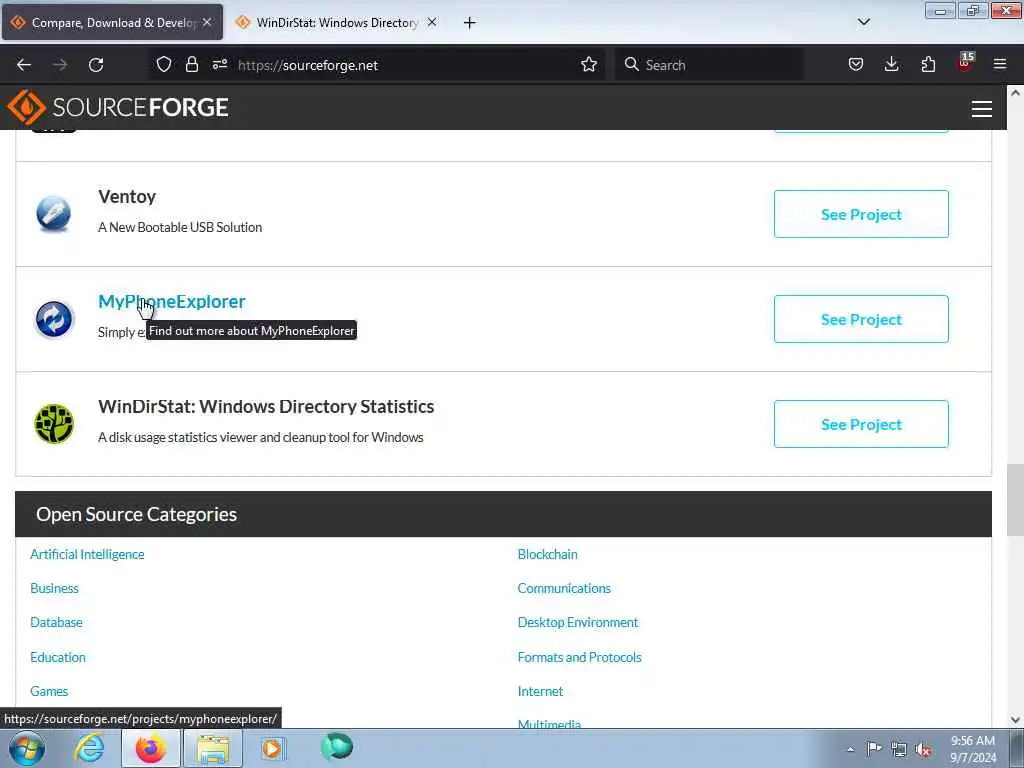Switch to WinDirStat: Windows Directory tab

337,22
